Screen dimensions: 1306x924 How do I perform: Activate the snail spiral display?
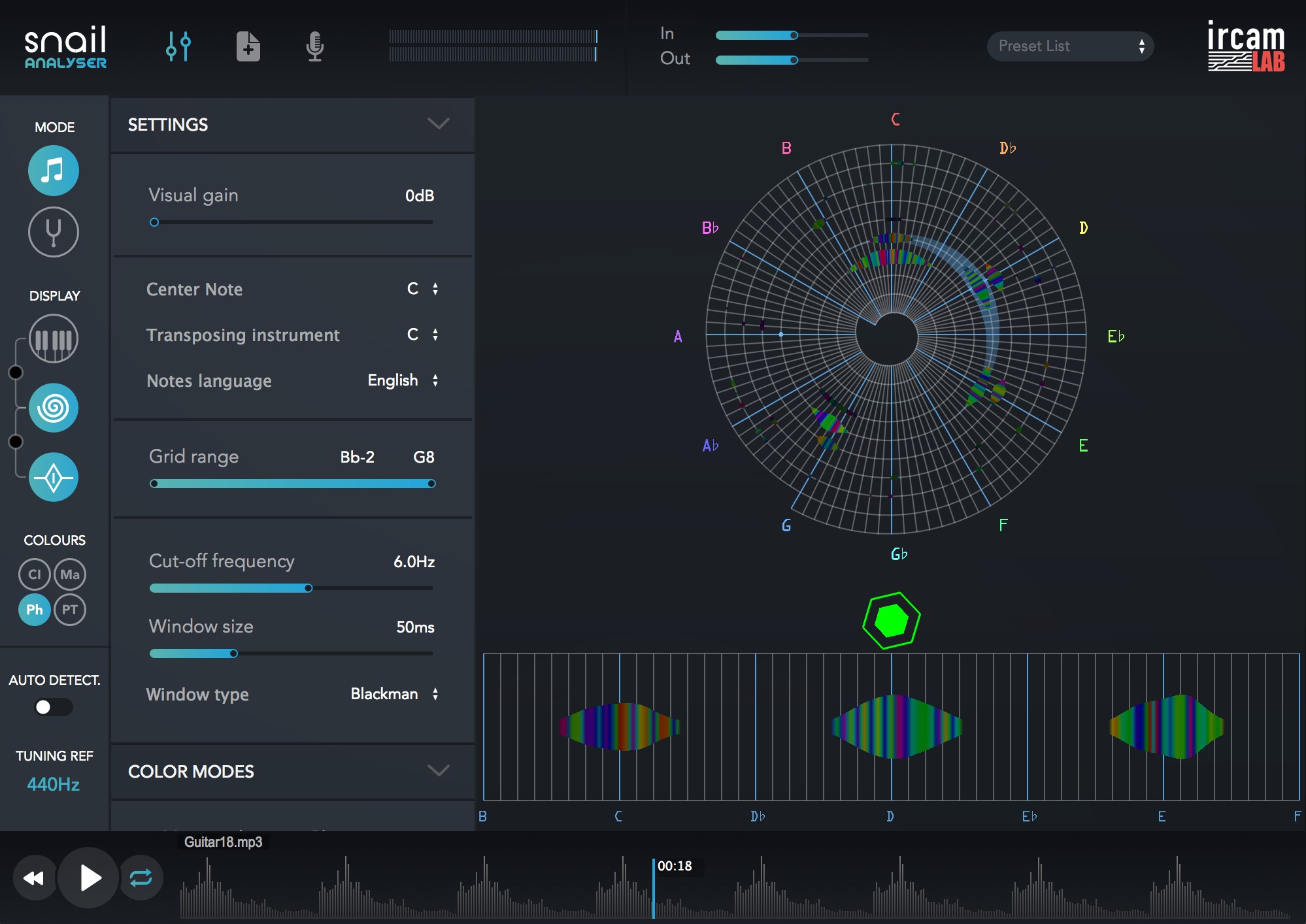[x=53, y=407]
